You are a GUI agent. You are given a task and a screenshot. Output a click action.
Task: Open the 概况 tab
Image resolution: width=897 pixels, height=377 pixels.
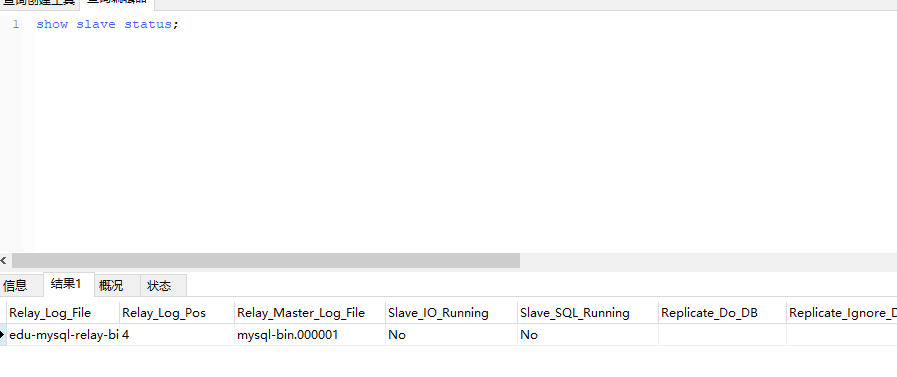pyautogui.click(x=111, y=285)
